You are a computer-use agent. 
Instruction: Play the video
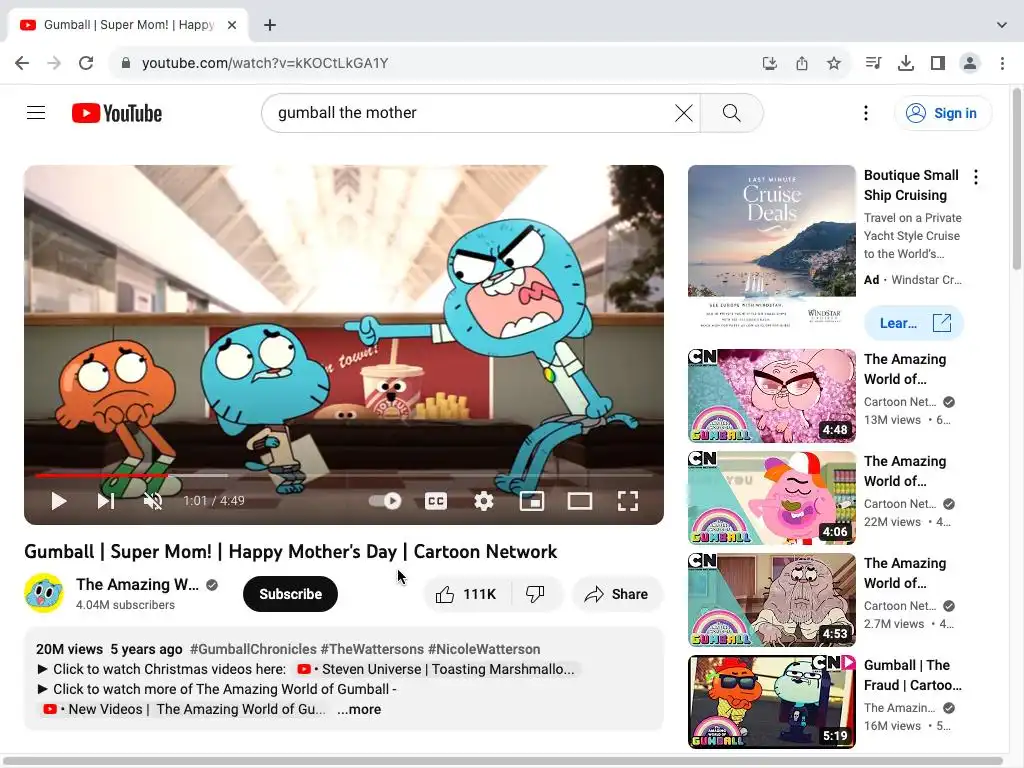click(59, 501)
